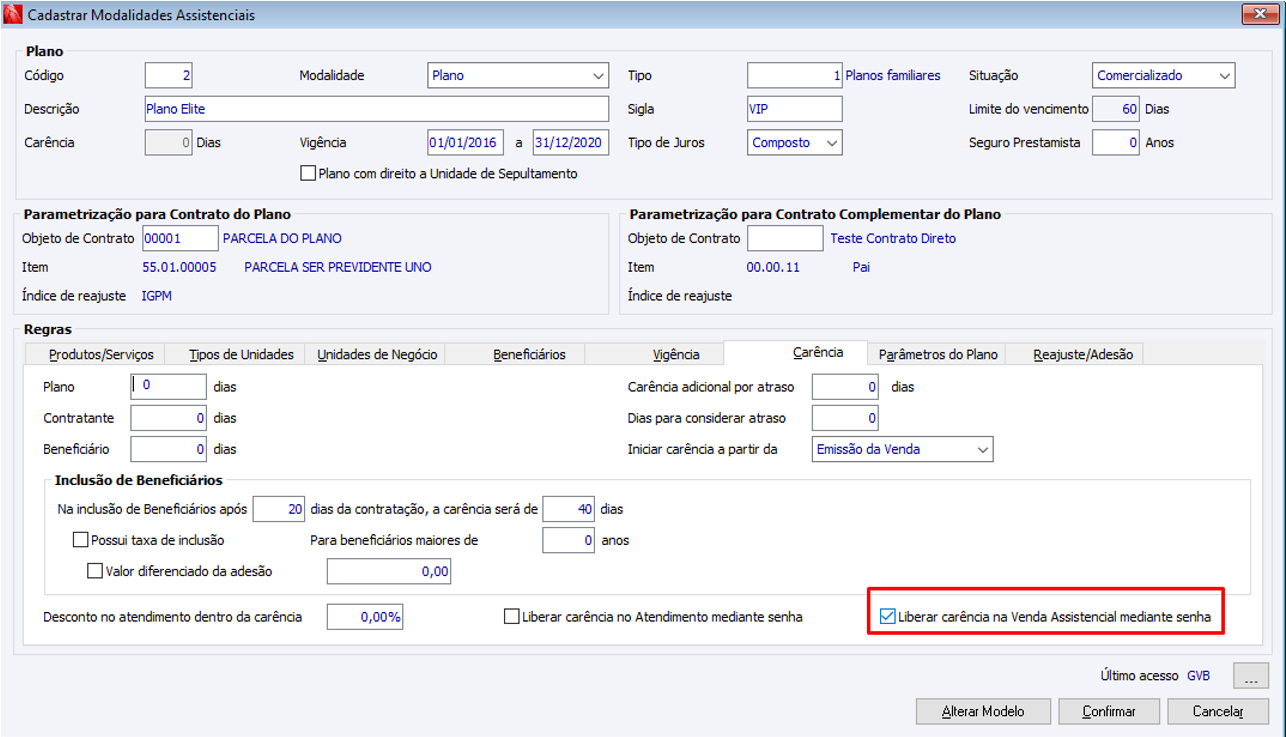Click the empty Objeto de Contrato field for Contrato Complementar
The width and height of the screenshot is (1286, 737).
click(x=786, y=238)
